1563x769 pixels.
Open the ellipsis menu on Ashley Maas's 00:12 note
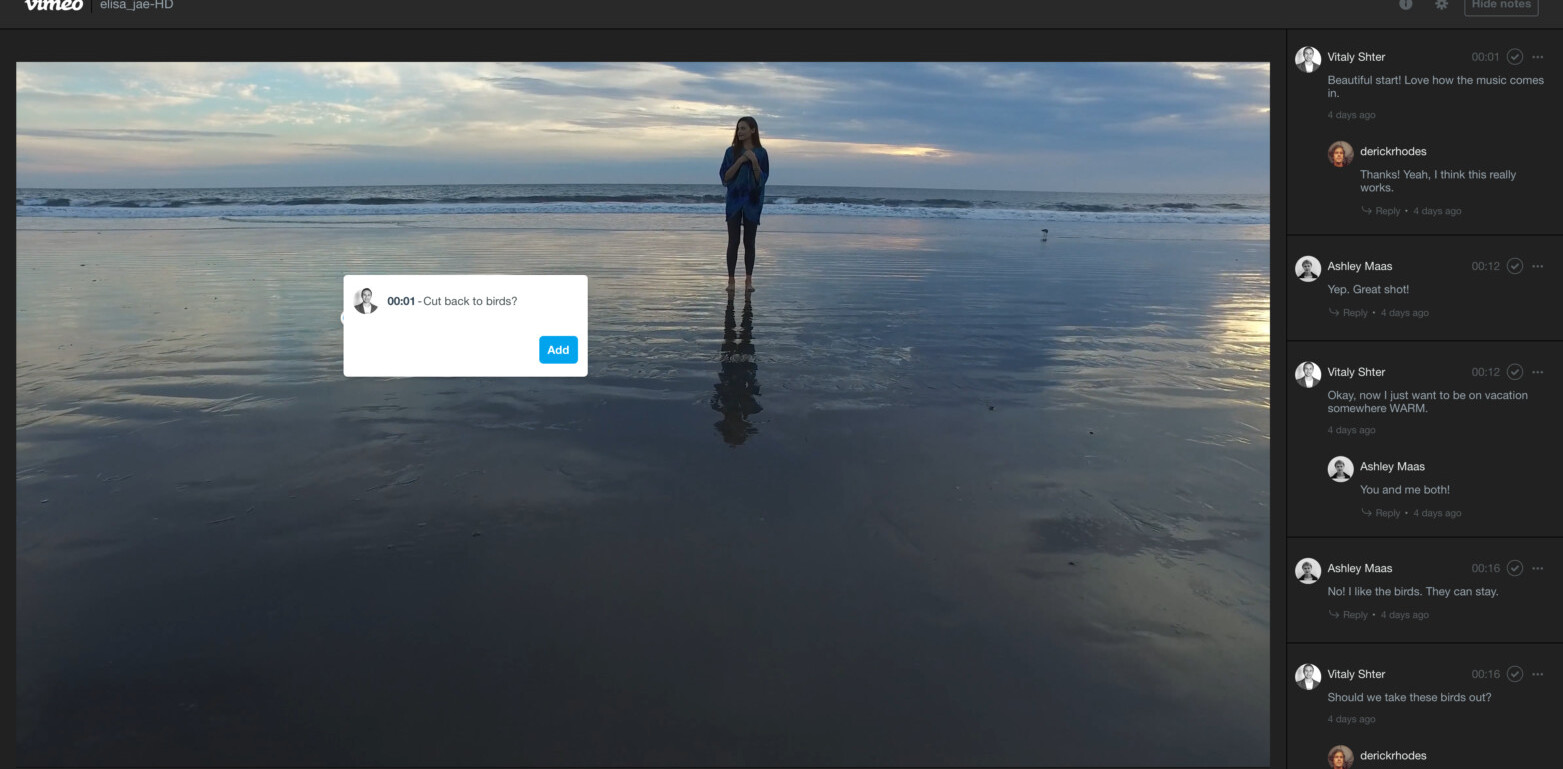[1538, 266]
